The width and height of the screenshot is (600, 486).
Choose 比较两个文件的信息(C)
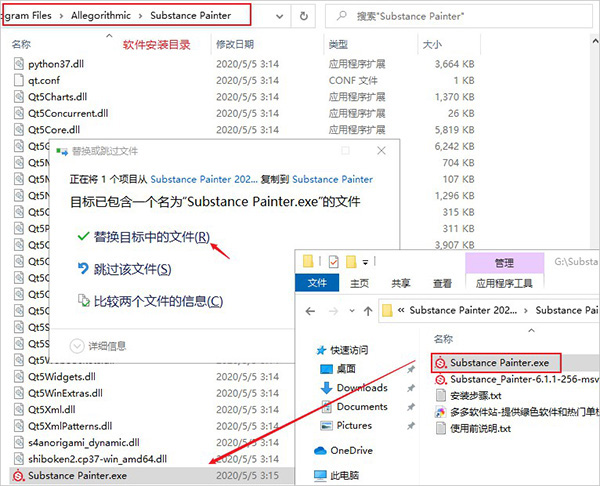coord(150,301)
